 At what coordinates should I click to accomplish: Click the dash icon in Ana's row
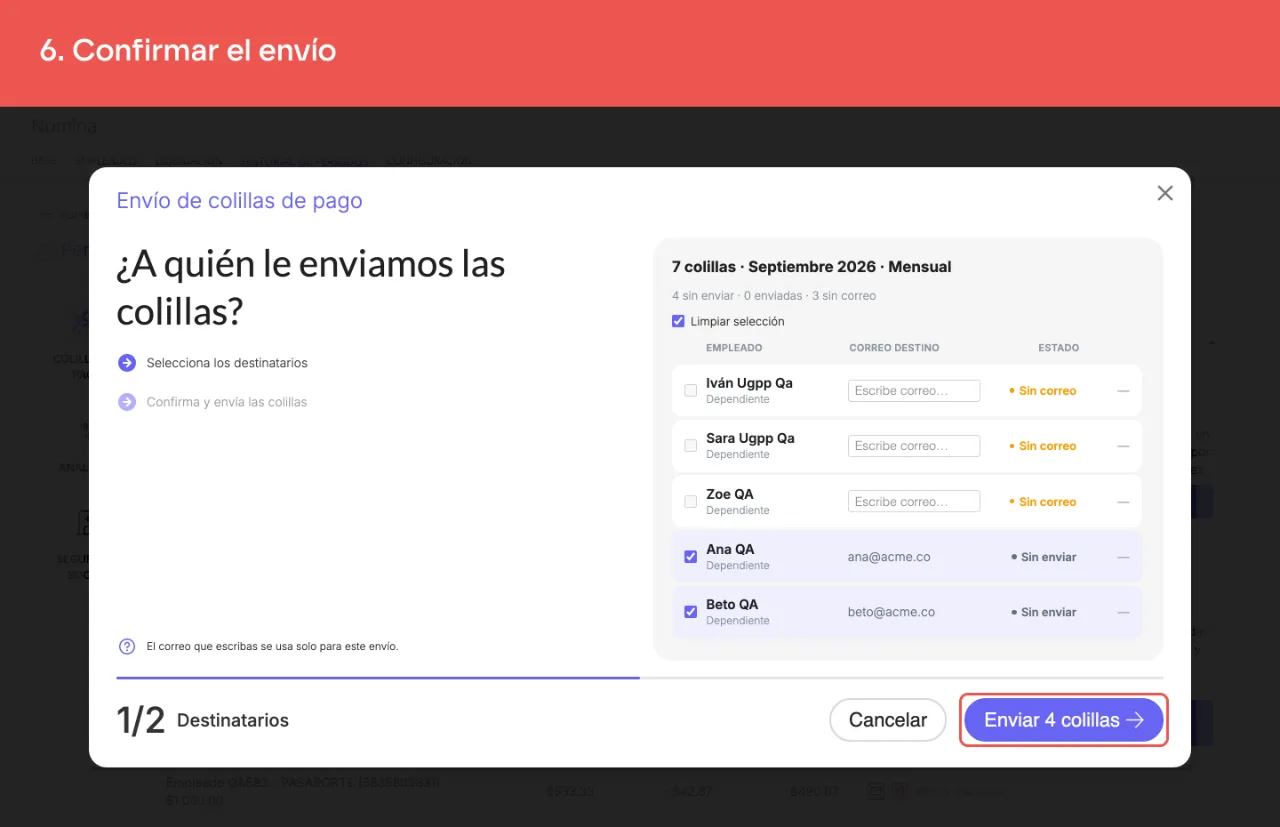tap(1123, 557)
